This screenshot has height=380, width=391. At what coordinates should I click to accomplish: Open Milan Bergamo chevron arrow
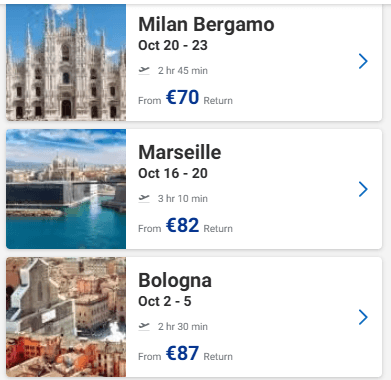(363, 61)
